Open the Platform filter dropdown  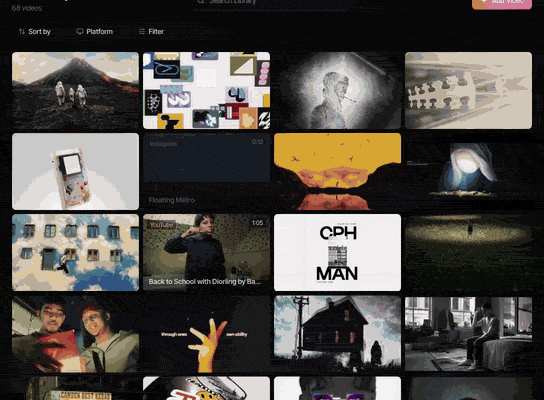pyautogui.click(x=94, y=32)
